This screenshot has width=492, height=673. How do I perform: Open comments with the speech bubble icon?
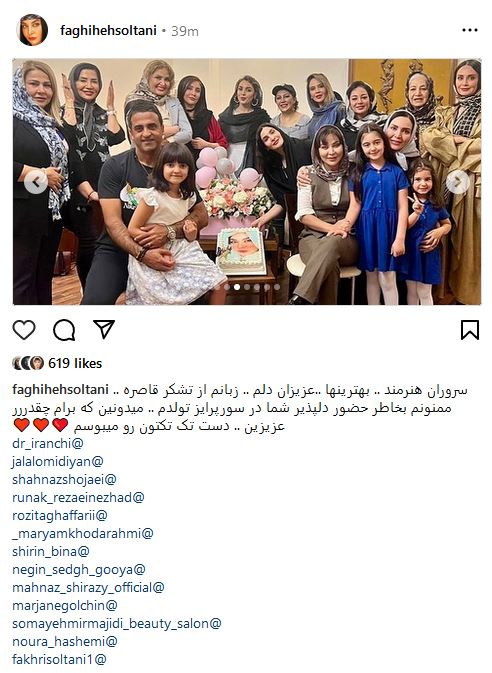(64, 330)
